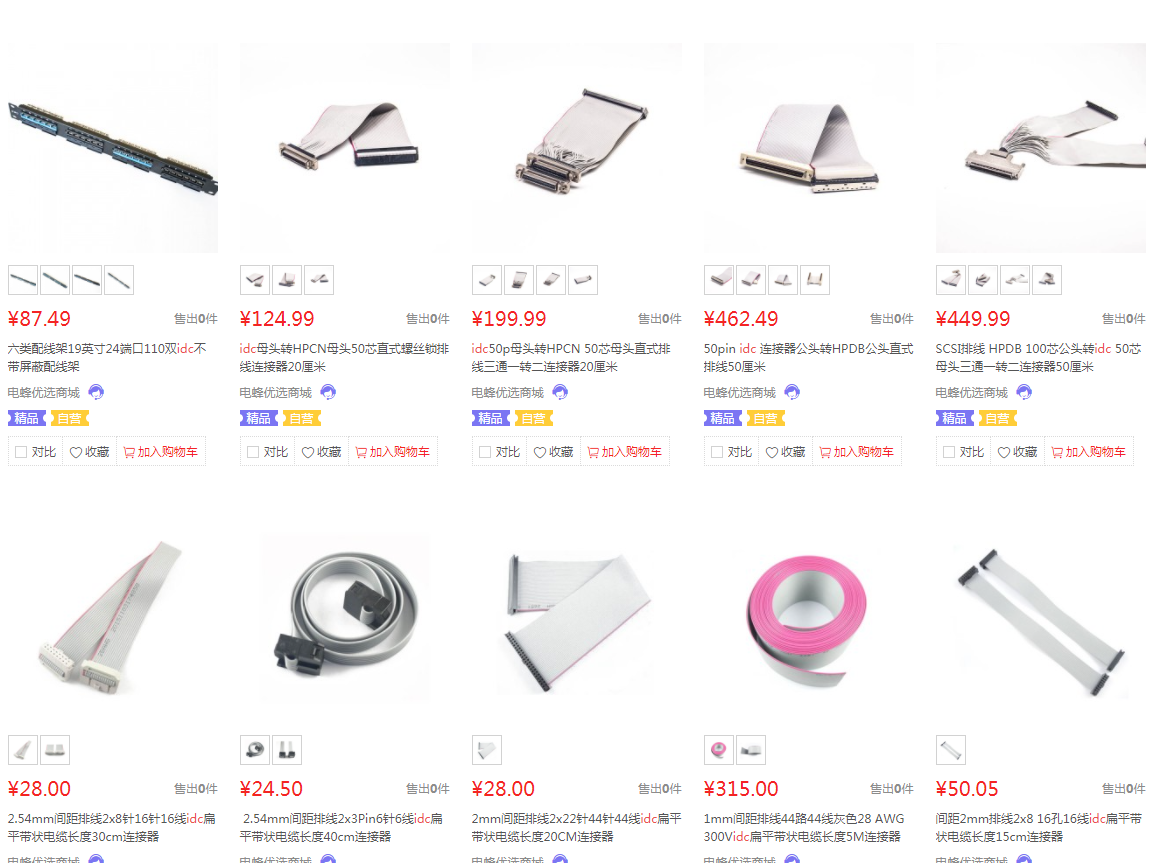Add ¥462.49 HPDB connector cable to cart
This screenshot has width=1160, height=863.
[857, 452]
